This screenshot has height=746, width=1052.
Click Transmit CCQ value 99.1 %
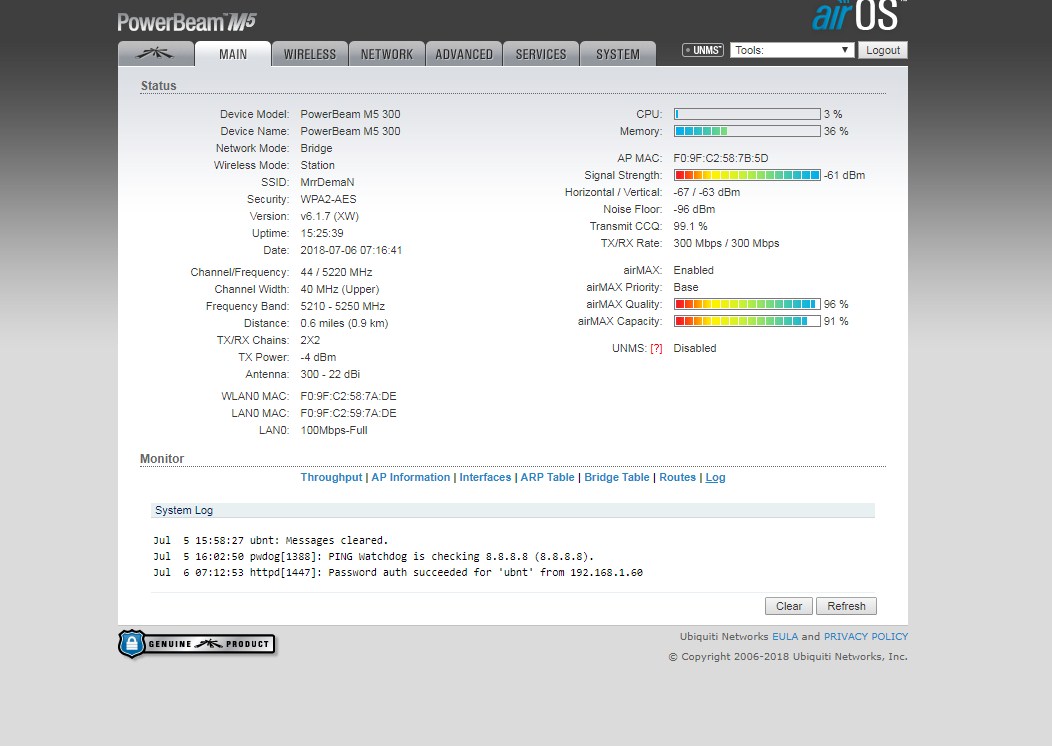[690, 226]
